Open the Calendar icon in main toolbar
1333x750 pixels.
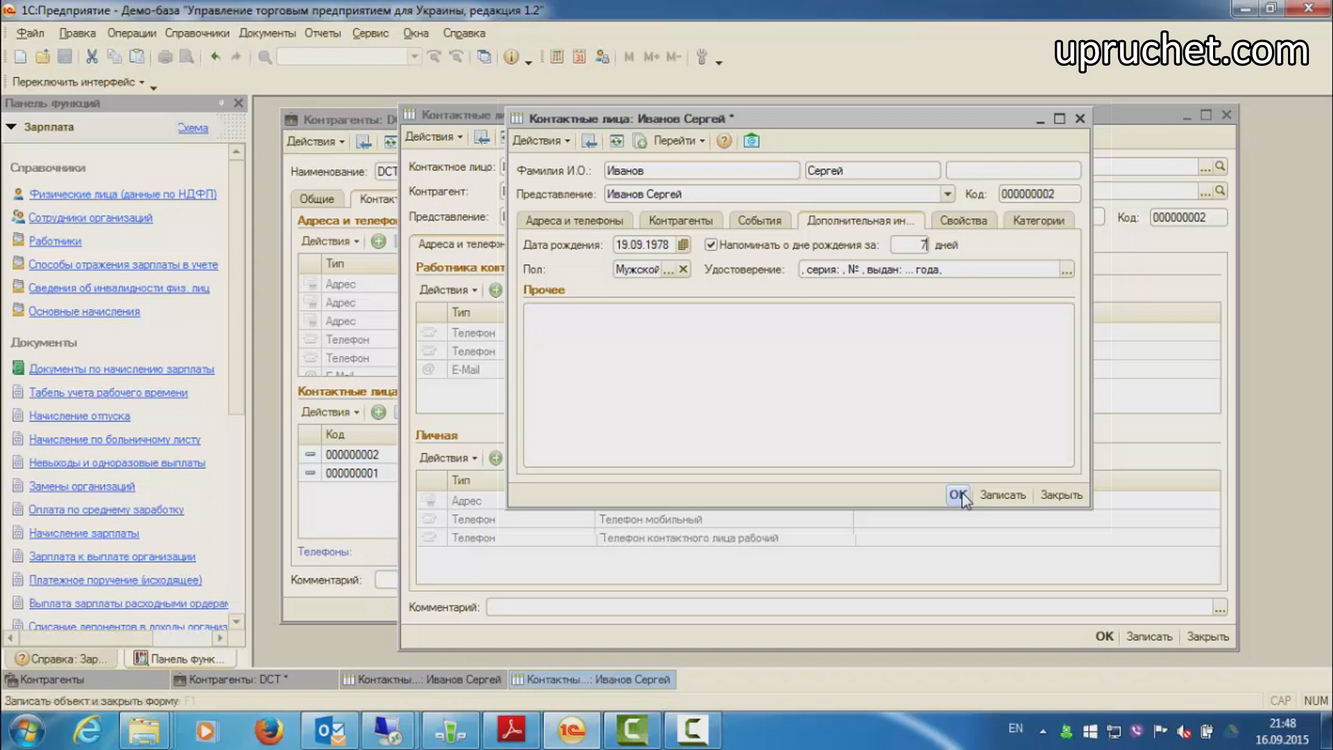coord(579,57)
